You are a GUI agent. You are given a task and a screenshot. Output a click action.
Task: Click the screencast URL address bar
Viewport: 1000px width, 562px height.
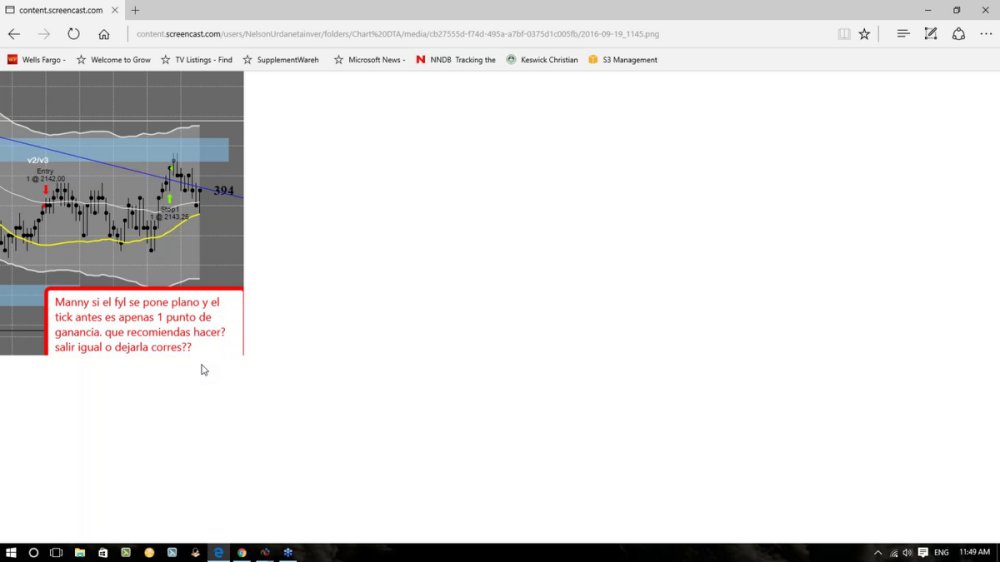[397, 34]
